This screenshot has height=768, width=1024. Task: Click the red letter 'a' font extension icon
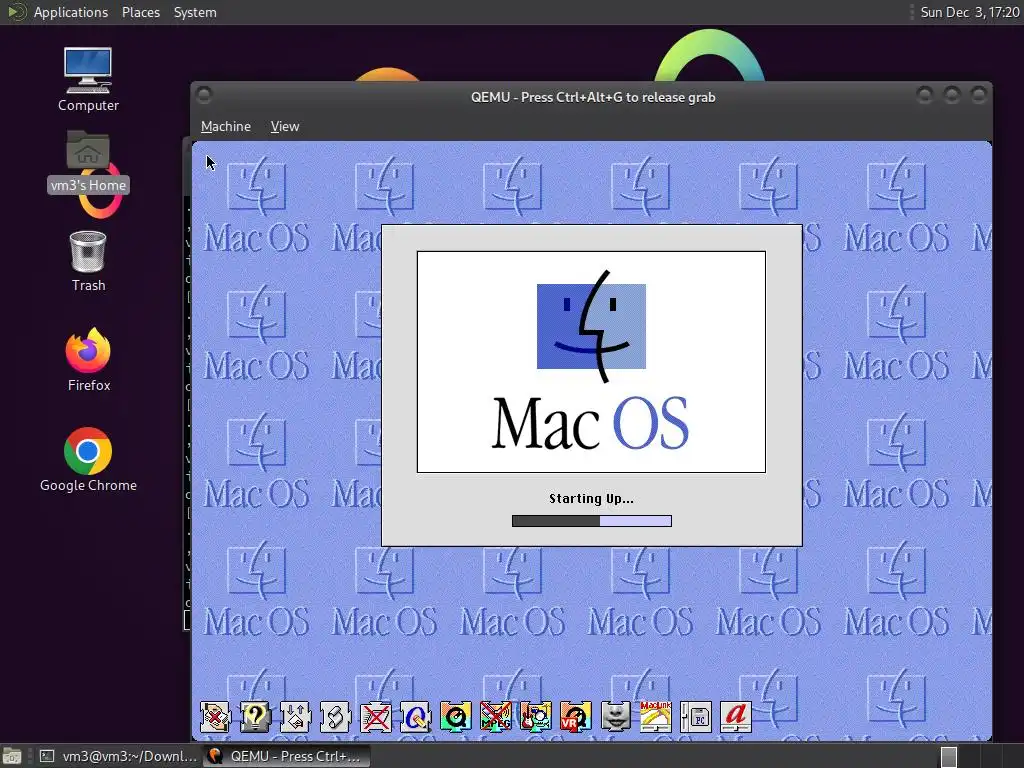click(735, 716)
